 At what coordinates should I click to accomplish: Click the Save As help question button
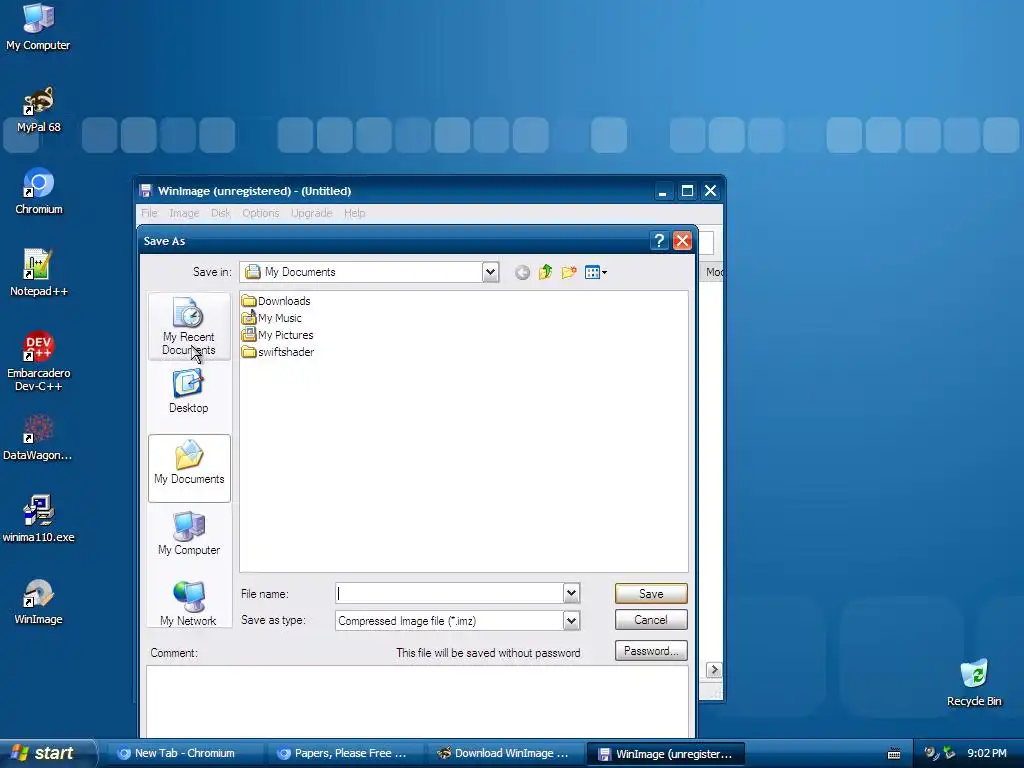click(659, 241)
